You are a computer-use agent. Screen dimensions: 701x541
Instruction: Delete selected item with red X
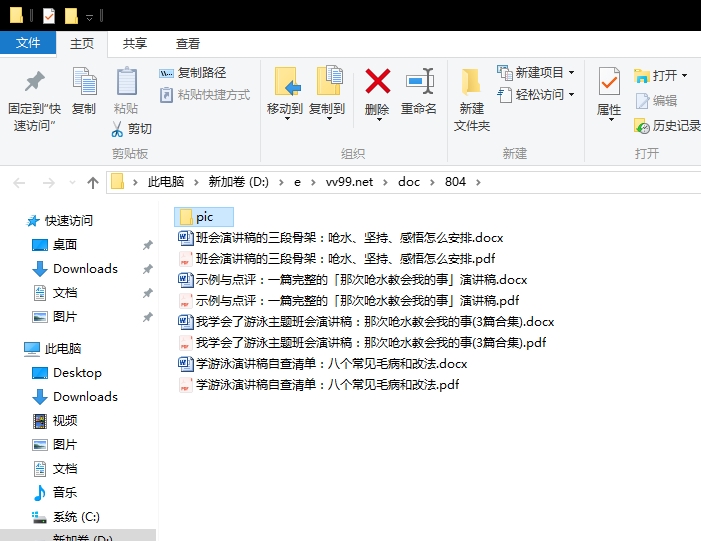(x=377, y=93)
